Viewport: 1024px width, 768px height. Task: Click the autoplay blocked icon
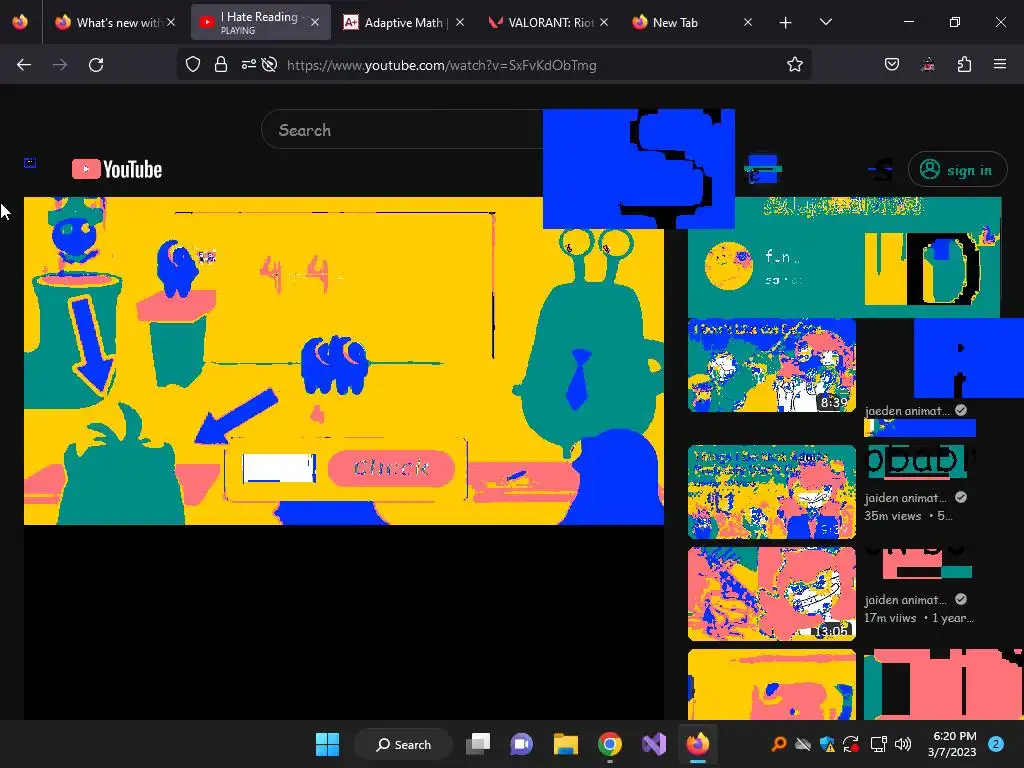click(269, 65)
